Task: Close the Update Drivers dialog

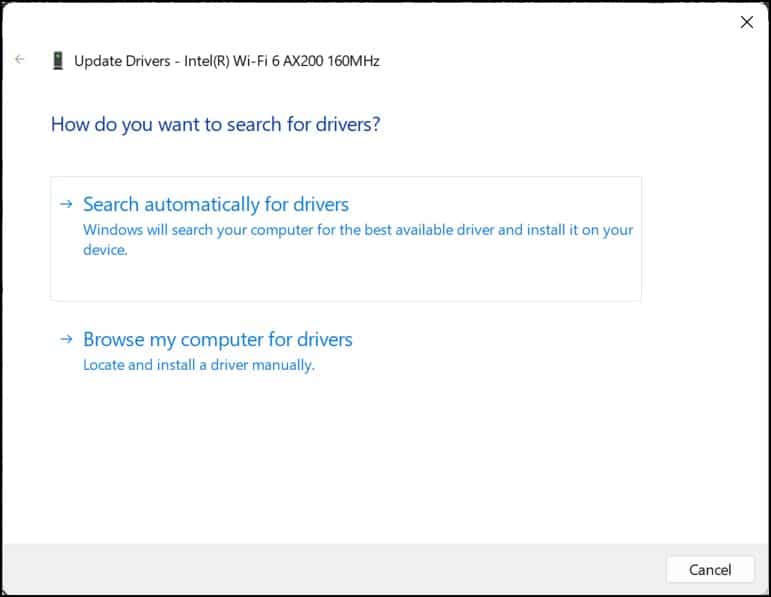Action: click(746, 22)
